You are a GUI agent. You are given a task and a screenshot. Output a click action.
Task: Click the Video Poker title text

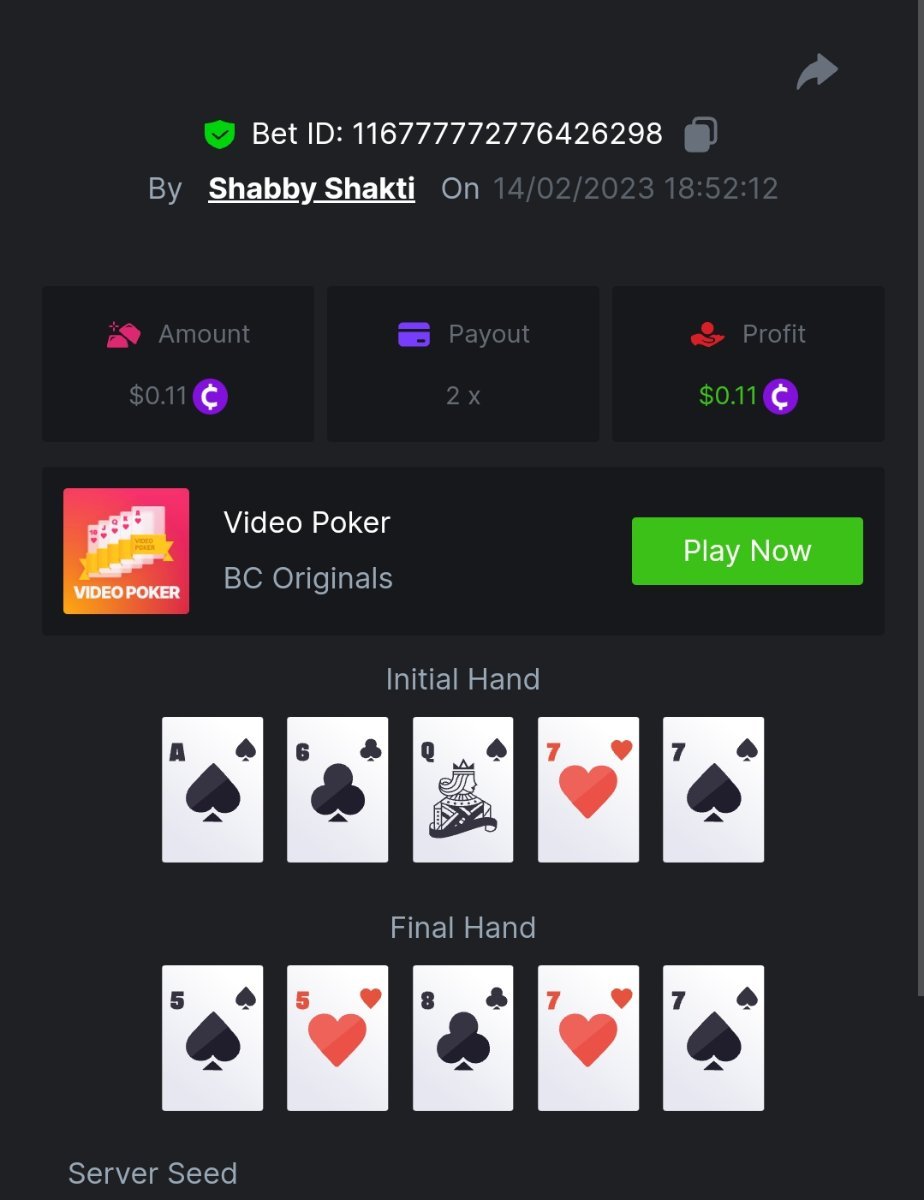tap(307, 522)
